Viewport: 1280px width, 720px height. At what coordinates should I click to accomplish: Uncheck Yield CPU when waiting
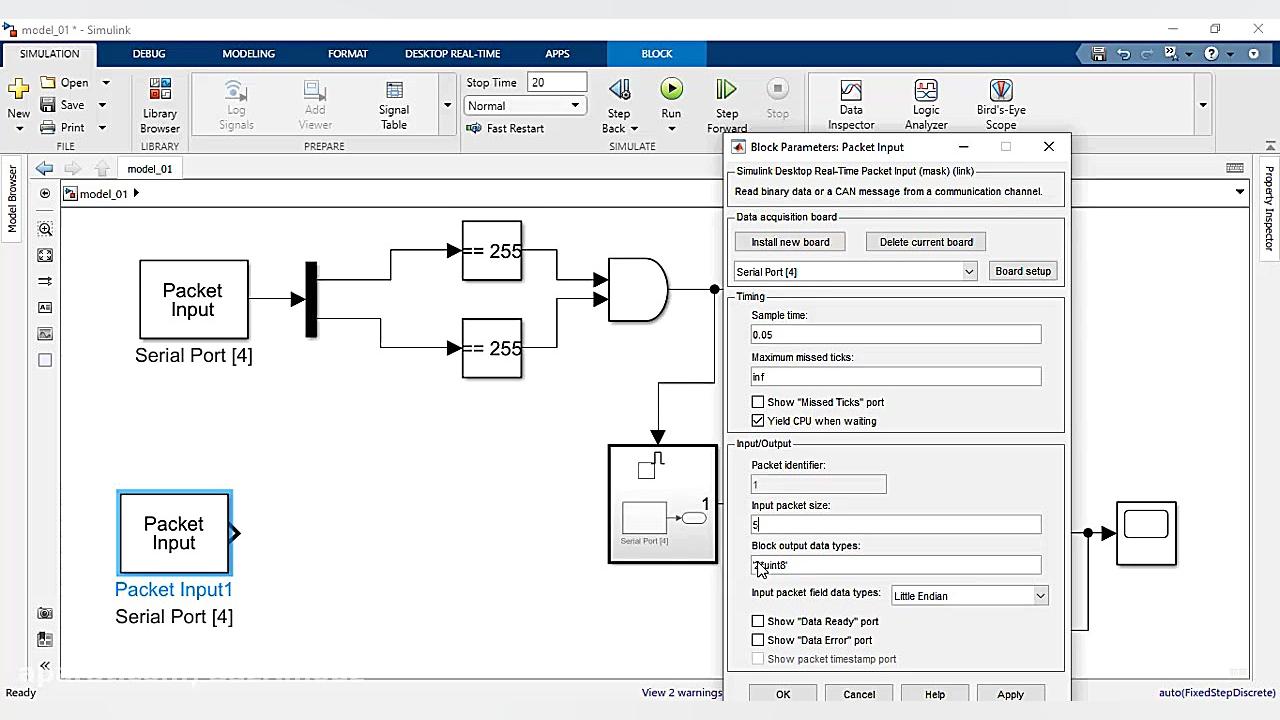(x=758, y=421)
